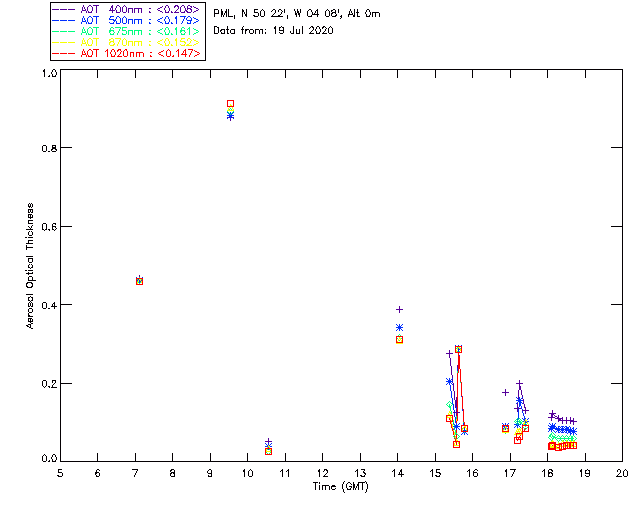Click the AOT 1020nm legend entry
The width and height of the screenshot is (640, 512).
126,53
